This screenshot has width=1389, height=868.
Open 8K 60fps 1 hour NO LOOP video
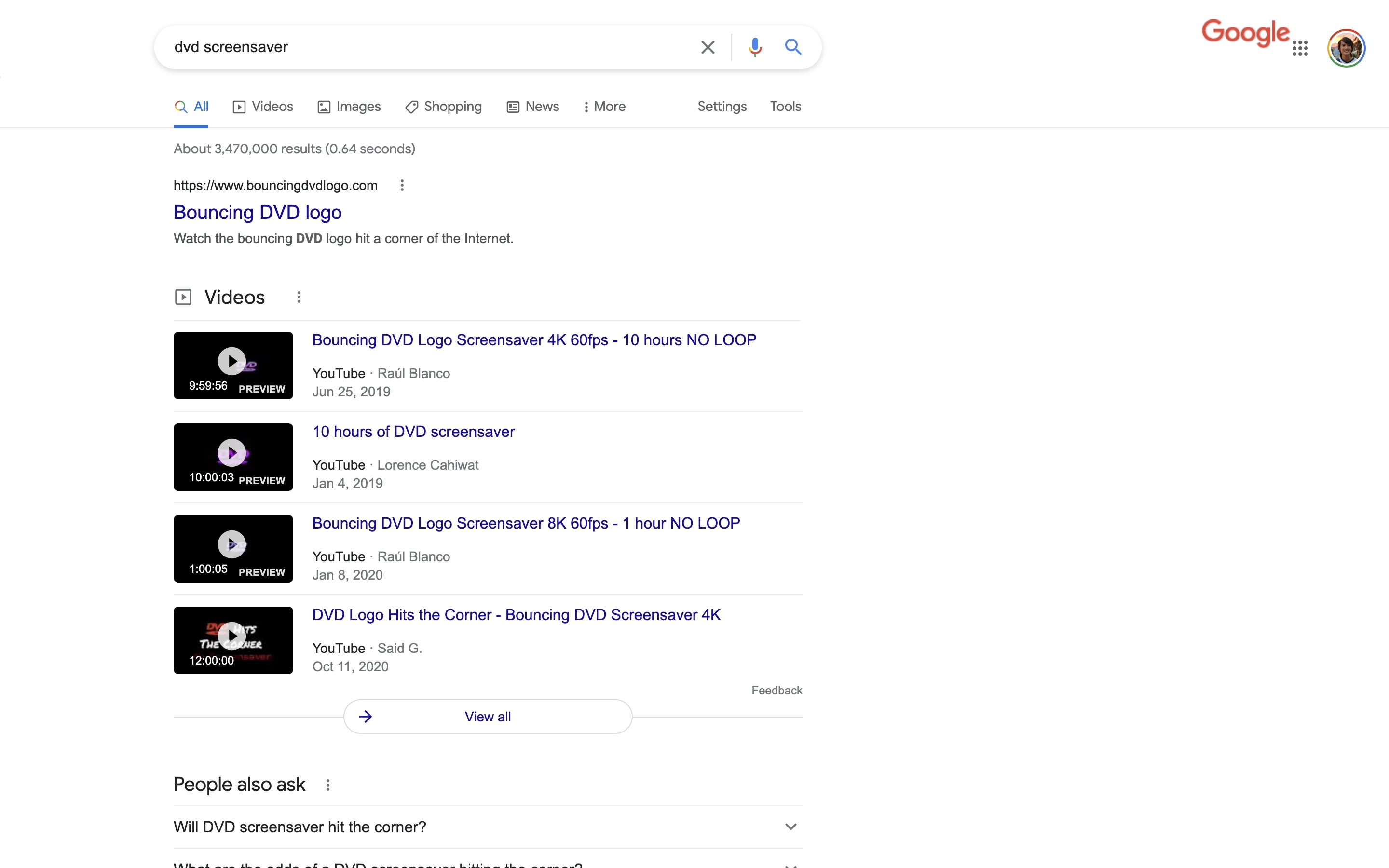pos(526,524)
